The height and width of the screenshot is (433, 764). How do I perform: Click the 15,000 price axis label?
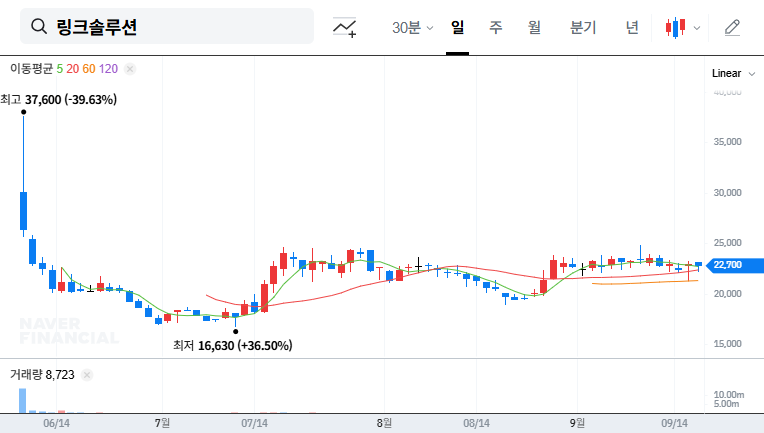[x=727, y=344]
